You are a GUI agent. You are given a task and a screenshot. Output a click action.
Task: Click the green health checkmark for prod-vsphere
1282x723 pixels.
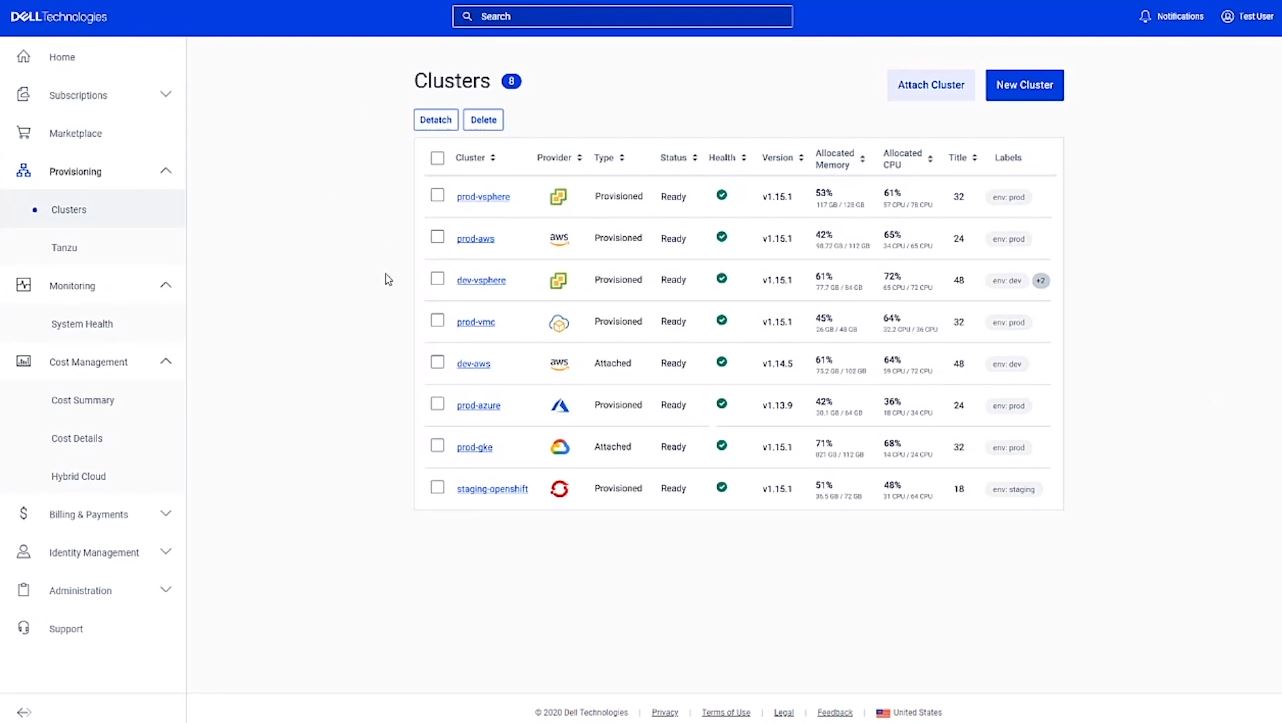[x=721, y=195]
